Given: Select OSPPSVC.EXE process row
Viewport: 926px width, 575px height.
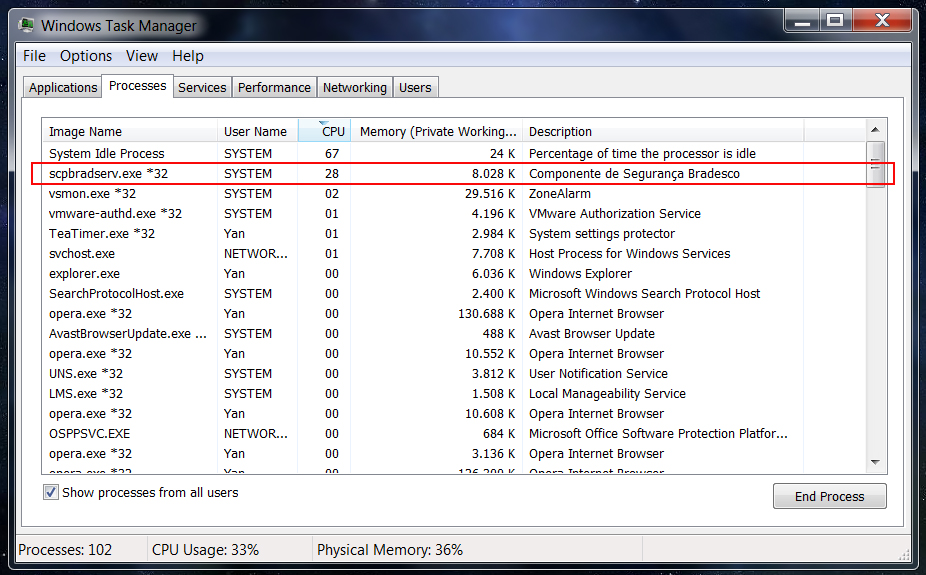Looking at the screenshot, I should click(453, 434).
